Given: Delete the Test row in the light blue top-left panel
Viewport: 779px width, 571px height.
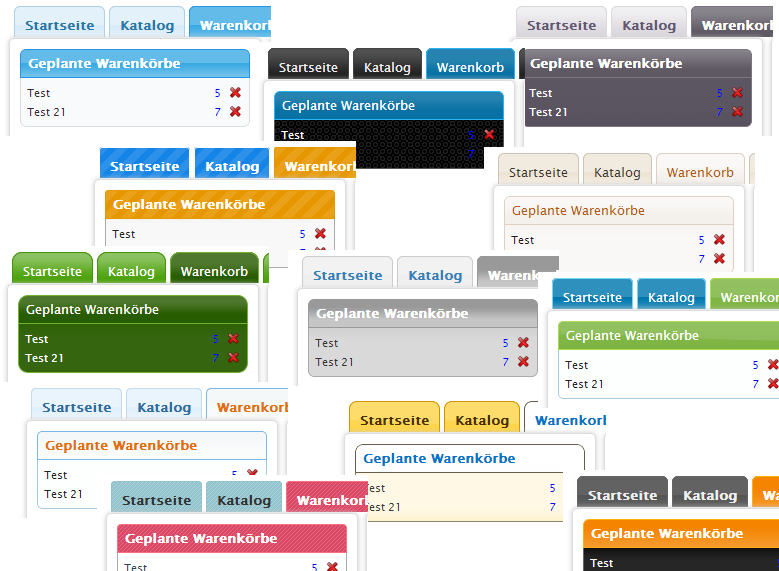Looking at the screenshot, I should [x=235, y=93].
